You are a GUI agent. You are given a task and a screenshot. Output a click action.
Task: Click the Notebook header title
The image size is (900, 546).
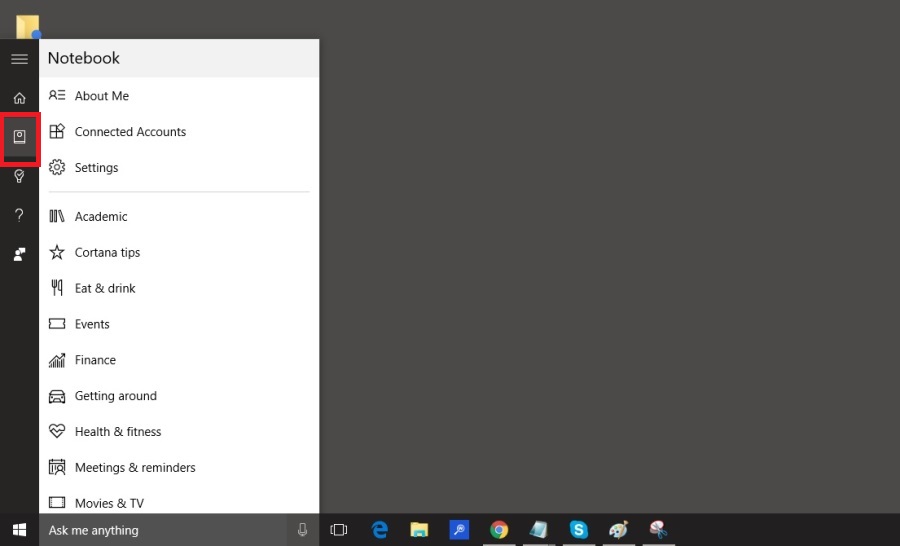point(84,58)
